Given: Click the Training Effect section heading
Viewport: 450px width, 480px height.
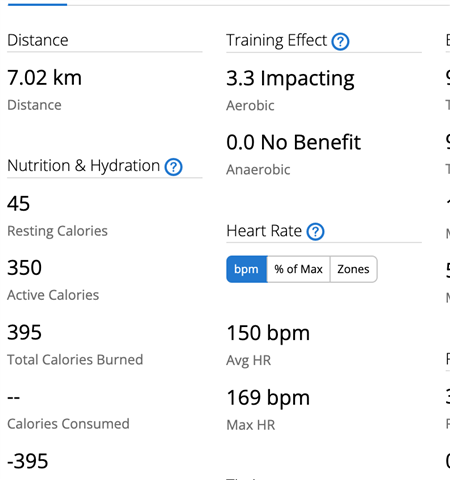Looking at the screenshot, I should (x=277, y=41).
